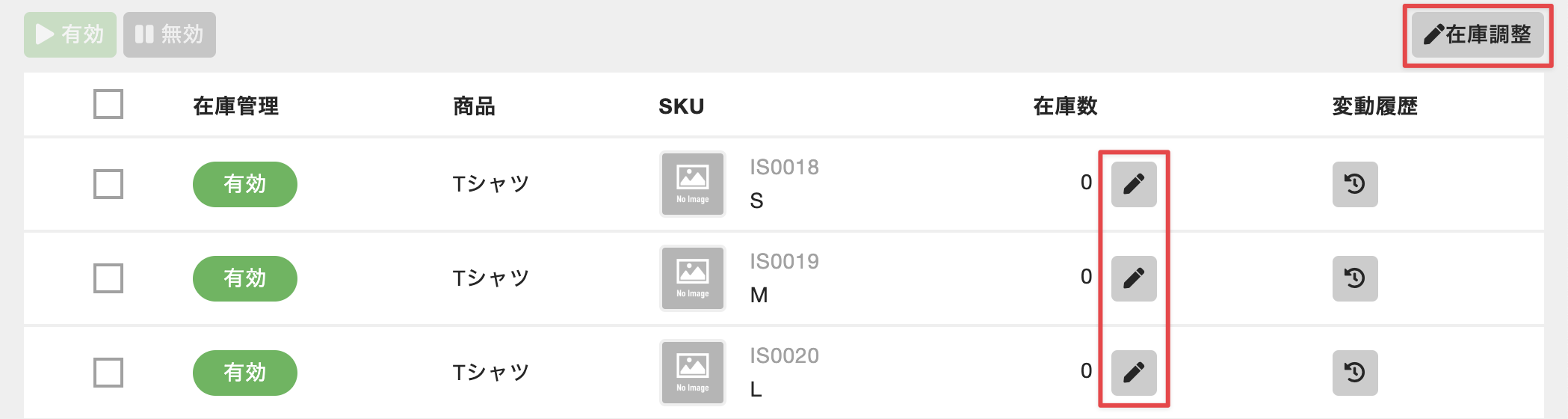Select the checkbox for the IS0019 row
1568x419 pixels.
[108, 278]
